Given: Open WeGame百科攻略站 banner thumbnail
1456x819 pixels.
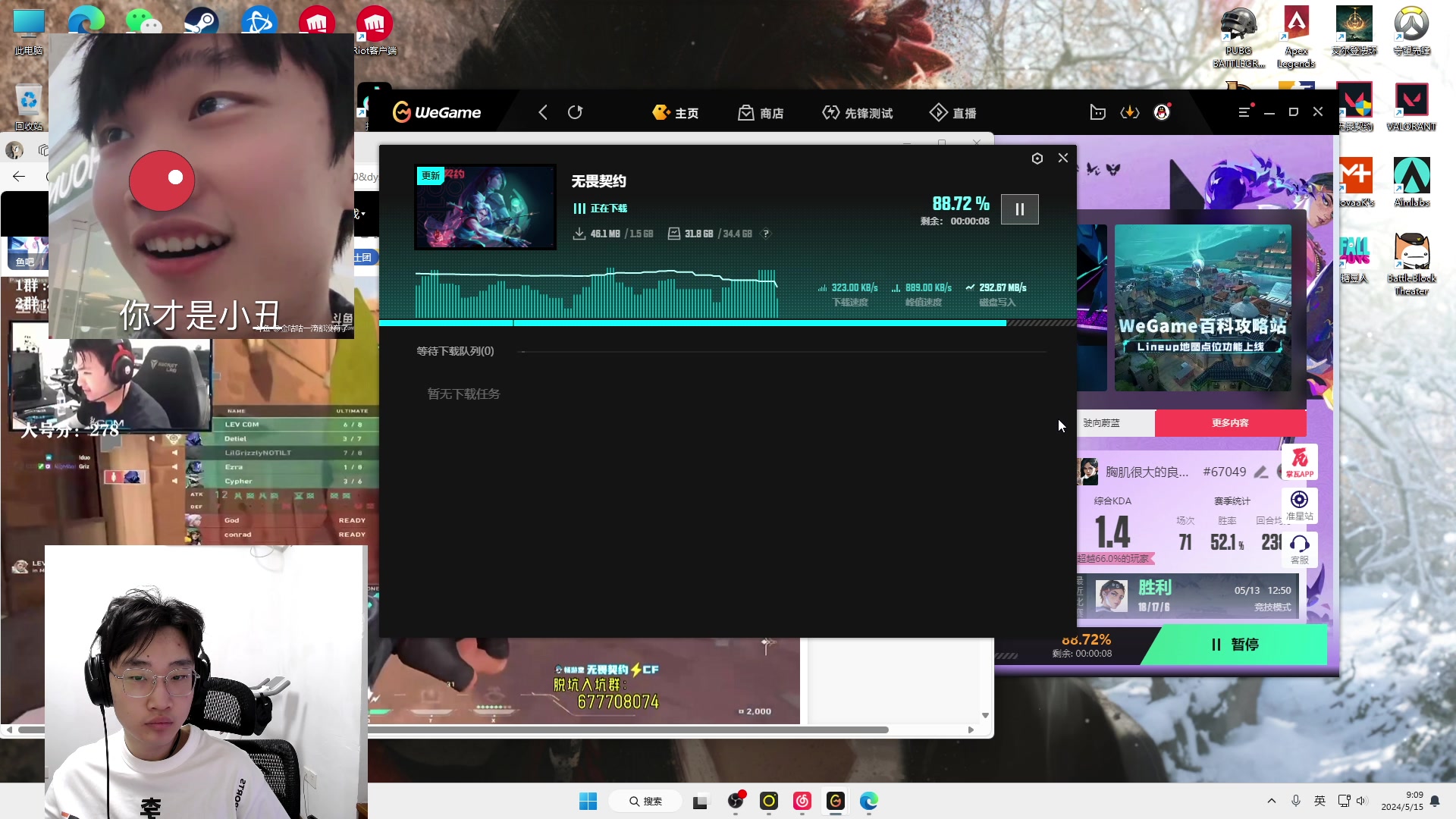Looking at the screenshot, I should coord(1203,308).
